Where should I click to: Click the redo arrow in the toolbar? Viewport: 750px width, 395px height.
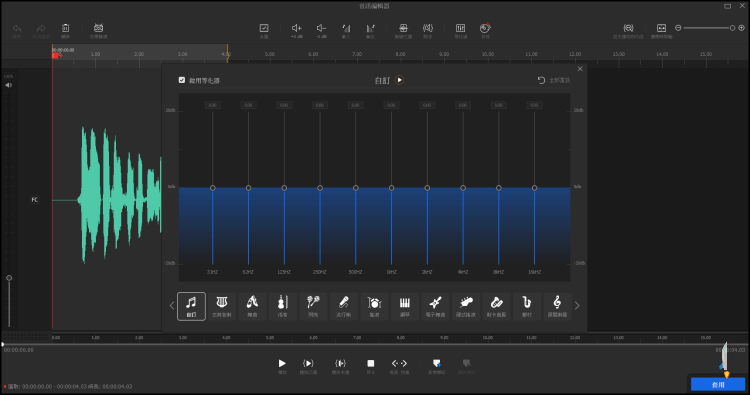tap(41, 28)
